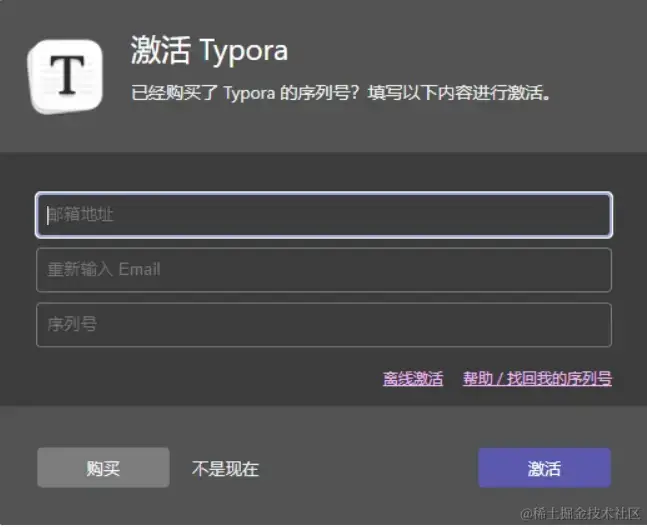Click the 购买 purchase button
Screen dimensions: 647x527
pyautogui.click(x=103, y=468)
